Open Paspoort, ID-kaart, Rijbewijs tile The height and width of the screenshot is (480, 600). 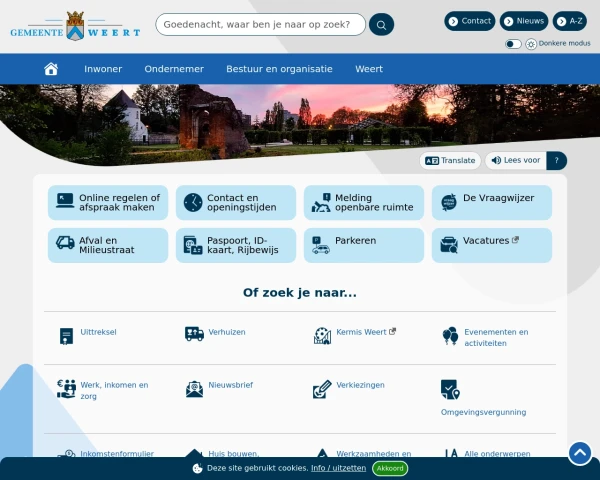[x=236, y=245]
